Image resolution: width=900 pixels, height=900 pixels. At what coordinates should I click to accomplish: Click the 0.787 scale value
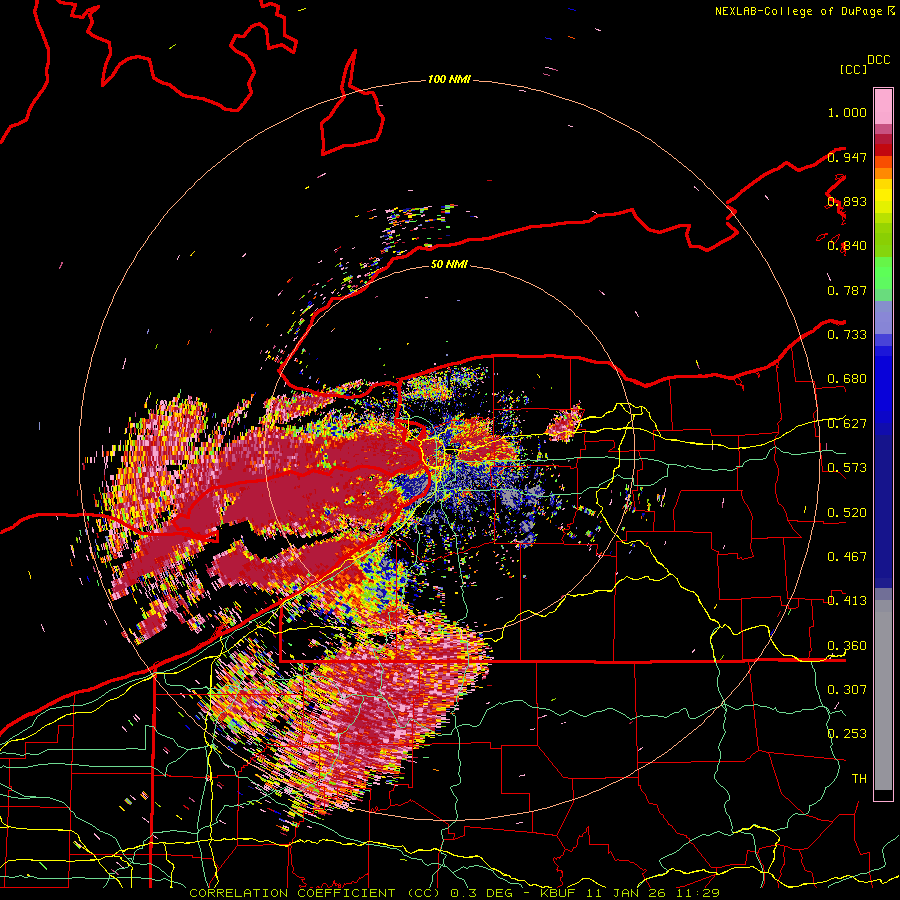(x=847, y=290)
